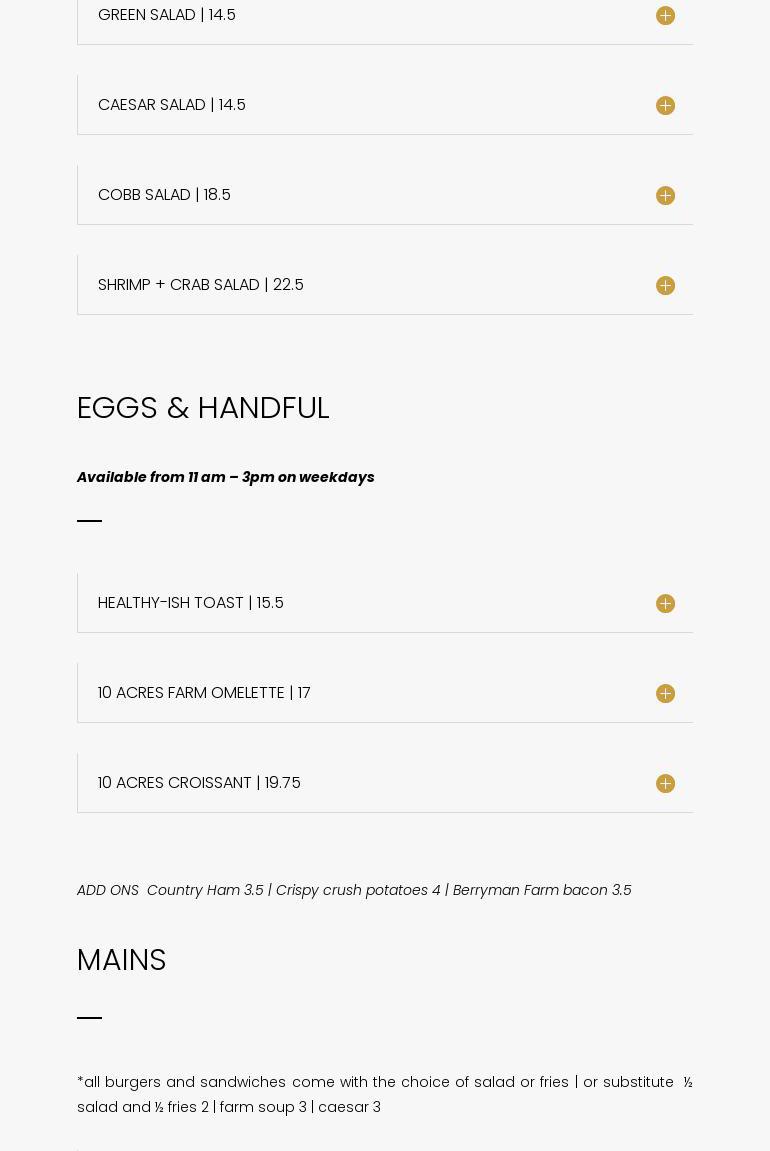Open HEALTHY-ISH TOAST | 15.5 details
The image size is (770, 1151).
[191, 603]
